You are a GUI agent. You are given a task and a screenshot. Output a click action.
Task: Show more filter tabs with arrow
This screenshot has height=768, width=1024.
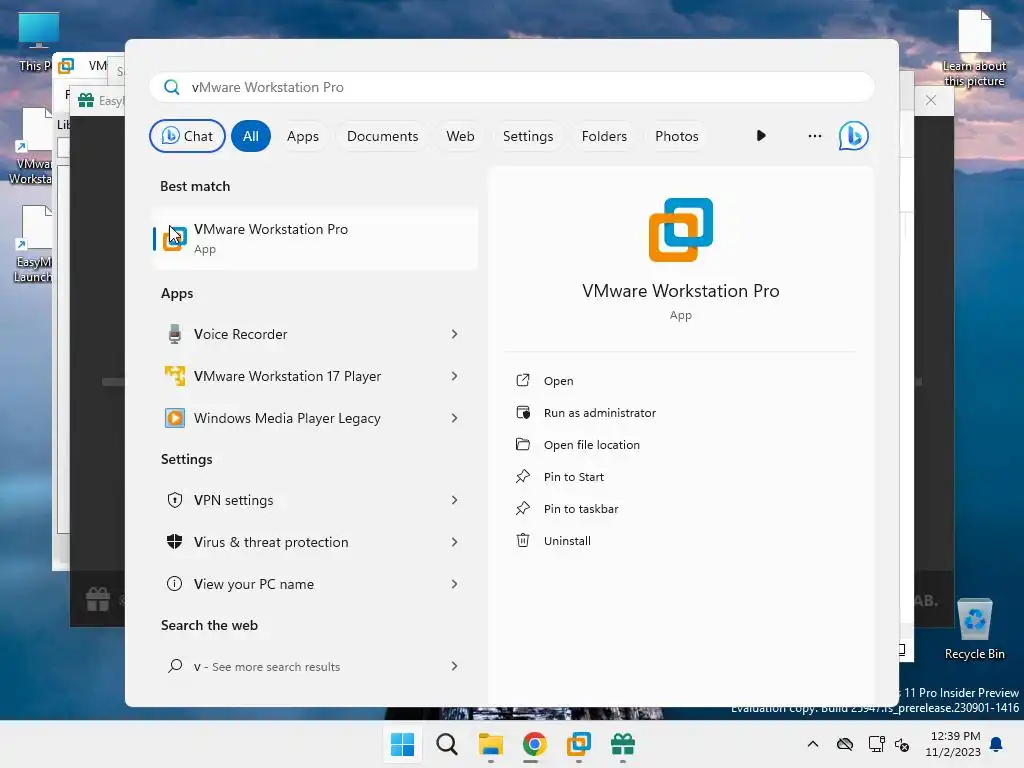[761, 136]
